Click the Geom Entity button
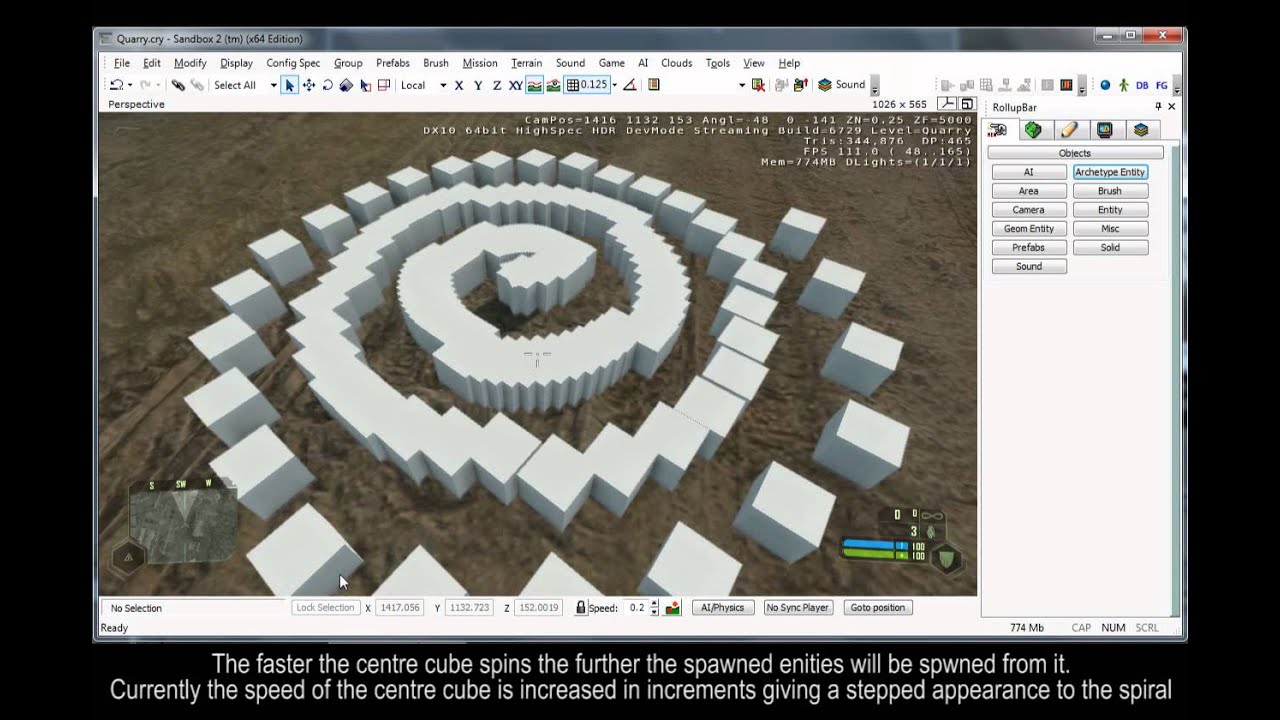The width and height of the screenshot is (1280, 720). [x=1029, y=229]
